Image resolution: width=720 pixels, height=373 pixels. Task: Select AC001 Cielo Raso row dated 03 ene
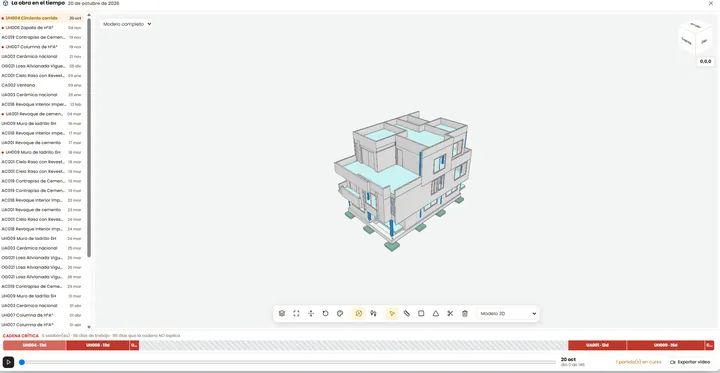tap(42, 76)
